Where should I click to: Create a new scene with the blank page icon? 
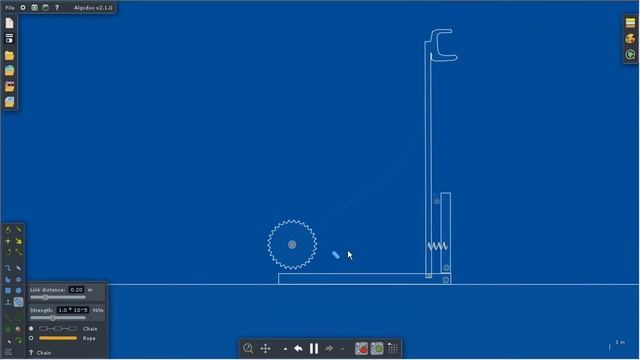9,23
